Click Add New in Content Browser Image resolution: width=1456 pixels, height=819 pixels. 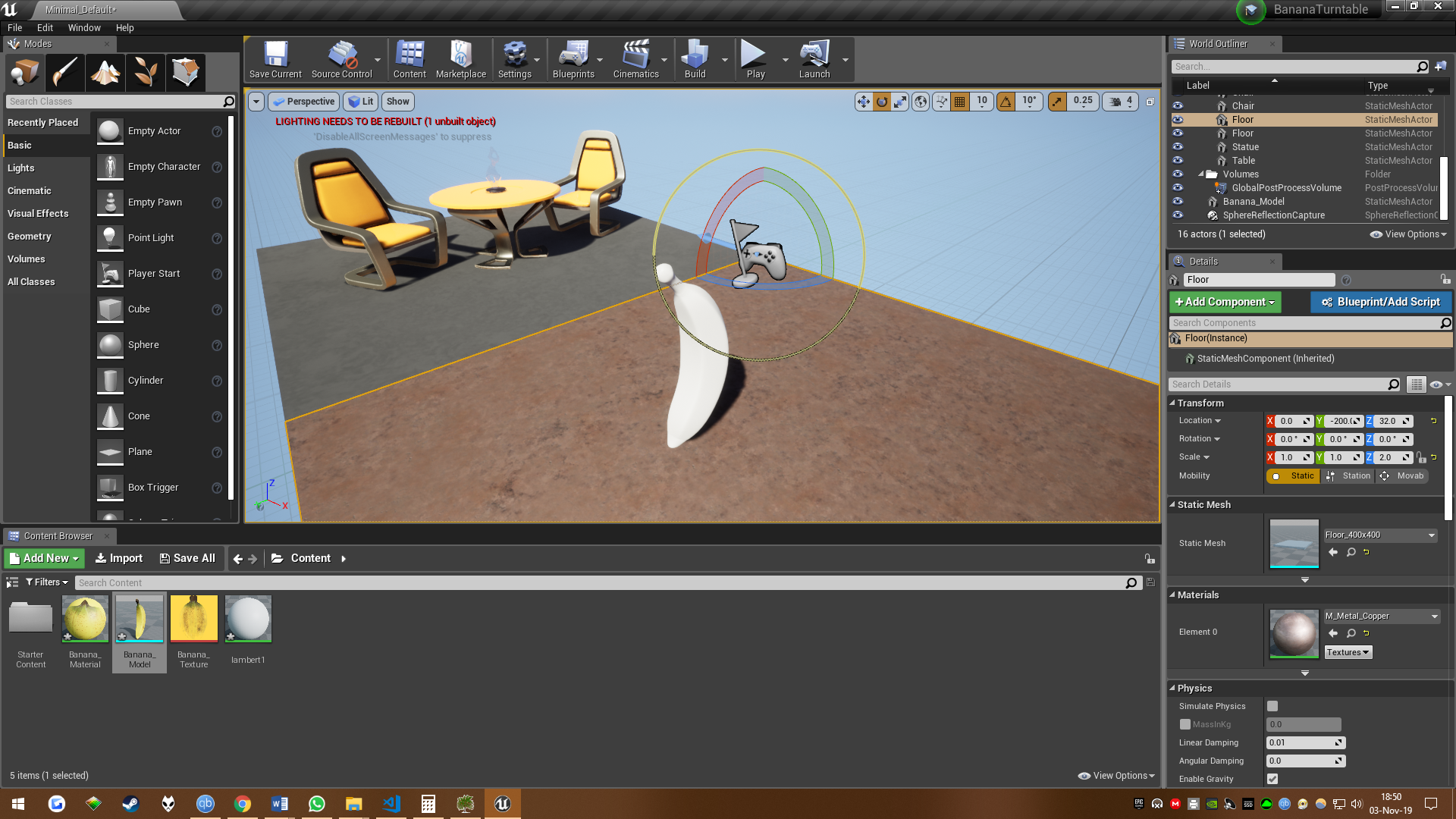[x=44, y=558]
